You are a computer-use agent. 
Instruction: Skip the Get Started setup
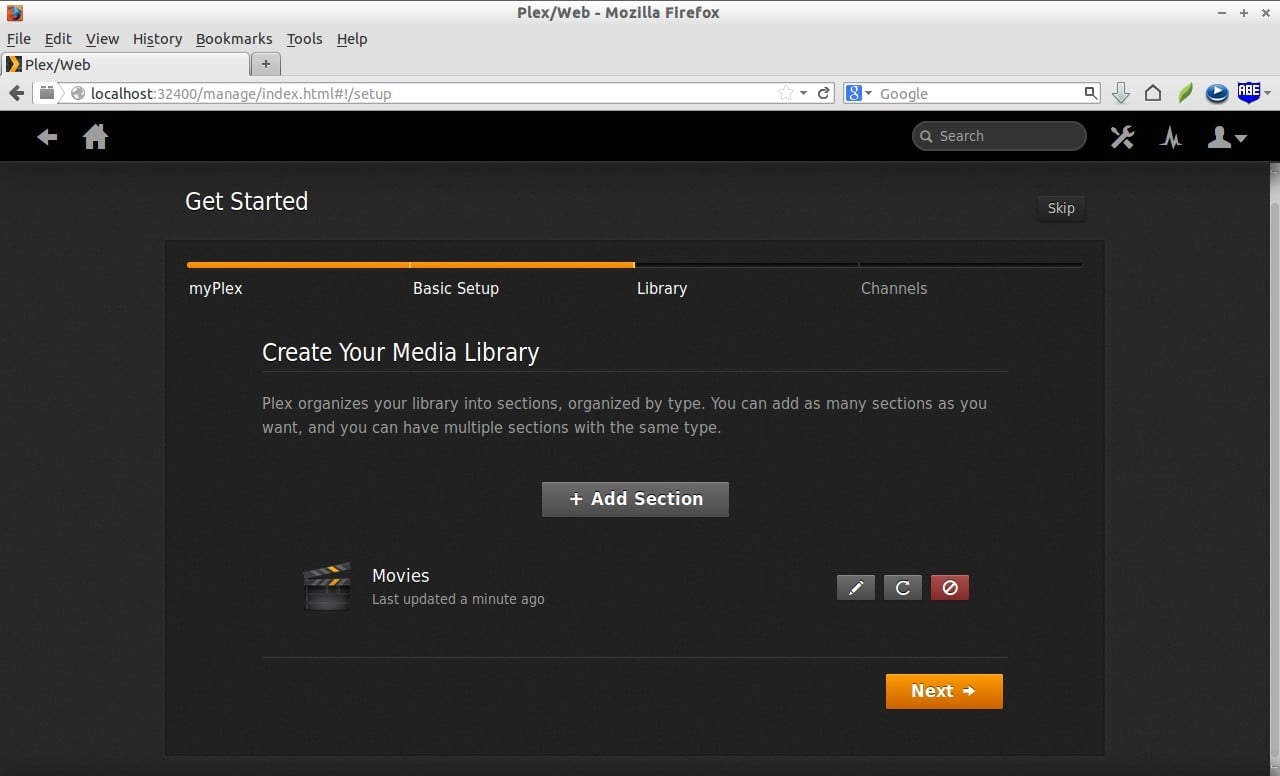coord(1061,208)
